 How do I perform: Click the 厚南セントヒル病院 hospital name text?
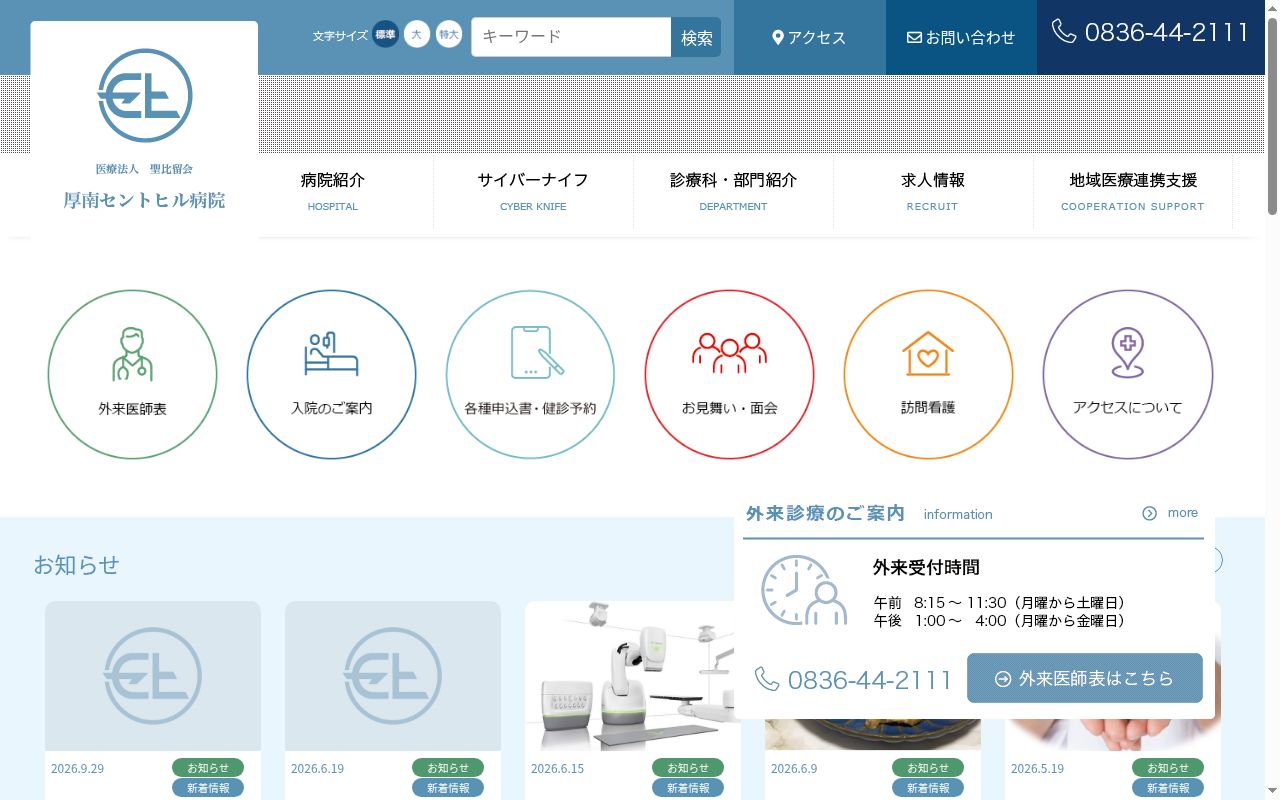tap(145, 200)
